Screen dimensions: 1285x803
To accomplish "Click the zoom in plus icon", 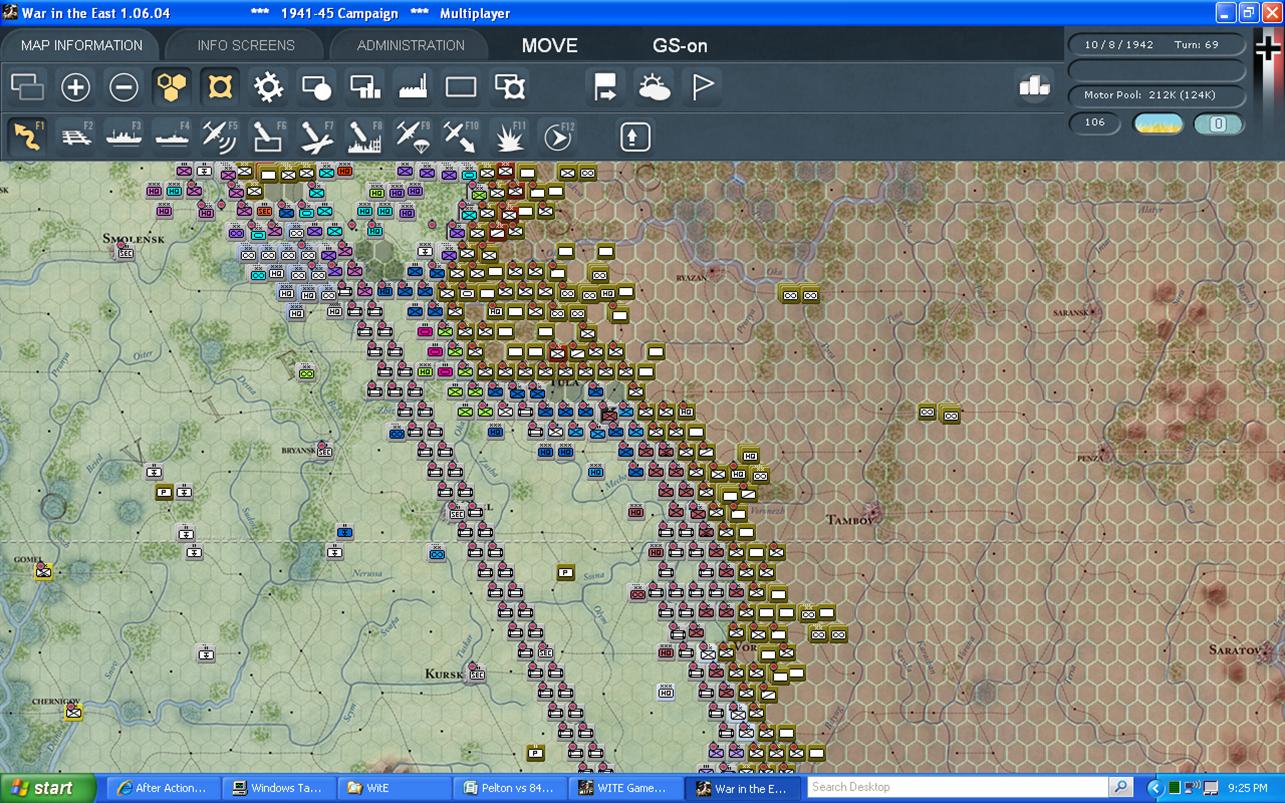I will (x=75, y=88).
